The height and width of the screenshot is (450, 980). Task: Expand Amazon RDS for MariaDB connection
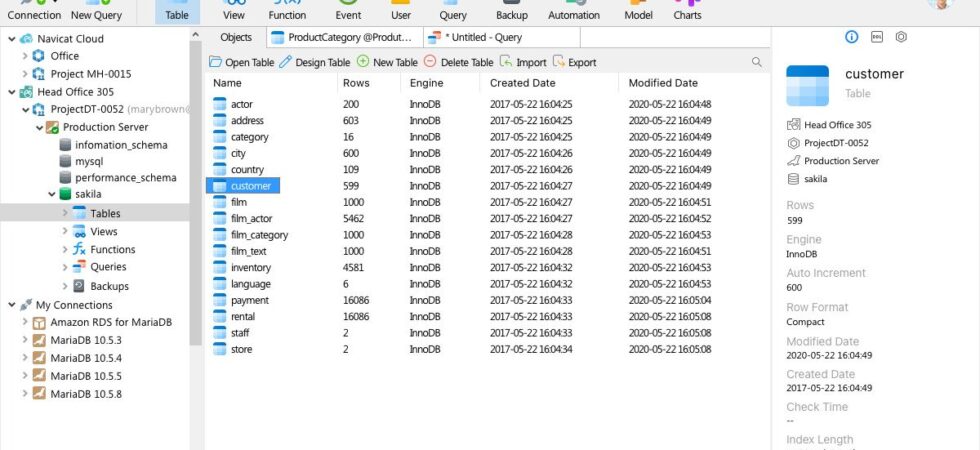pyautogui.click(x=25, y=322)
